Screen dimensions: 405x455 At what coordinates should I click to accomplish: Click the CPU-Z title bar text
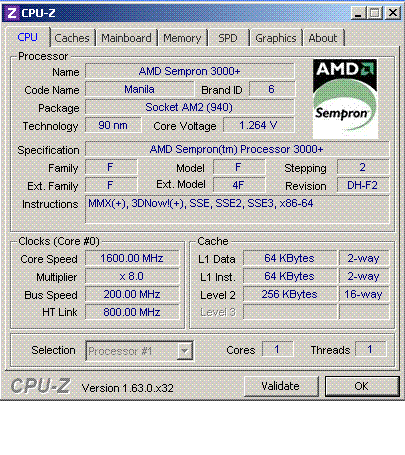(38, 13)
